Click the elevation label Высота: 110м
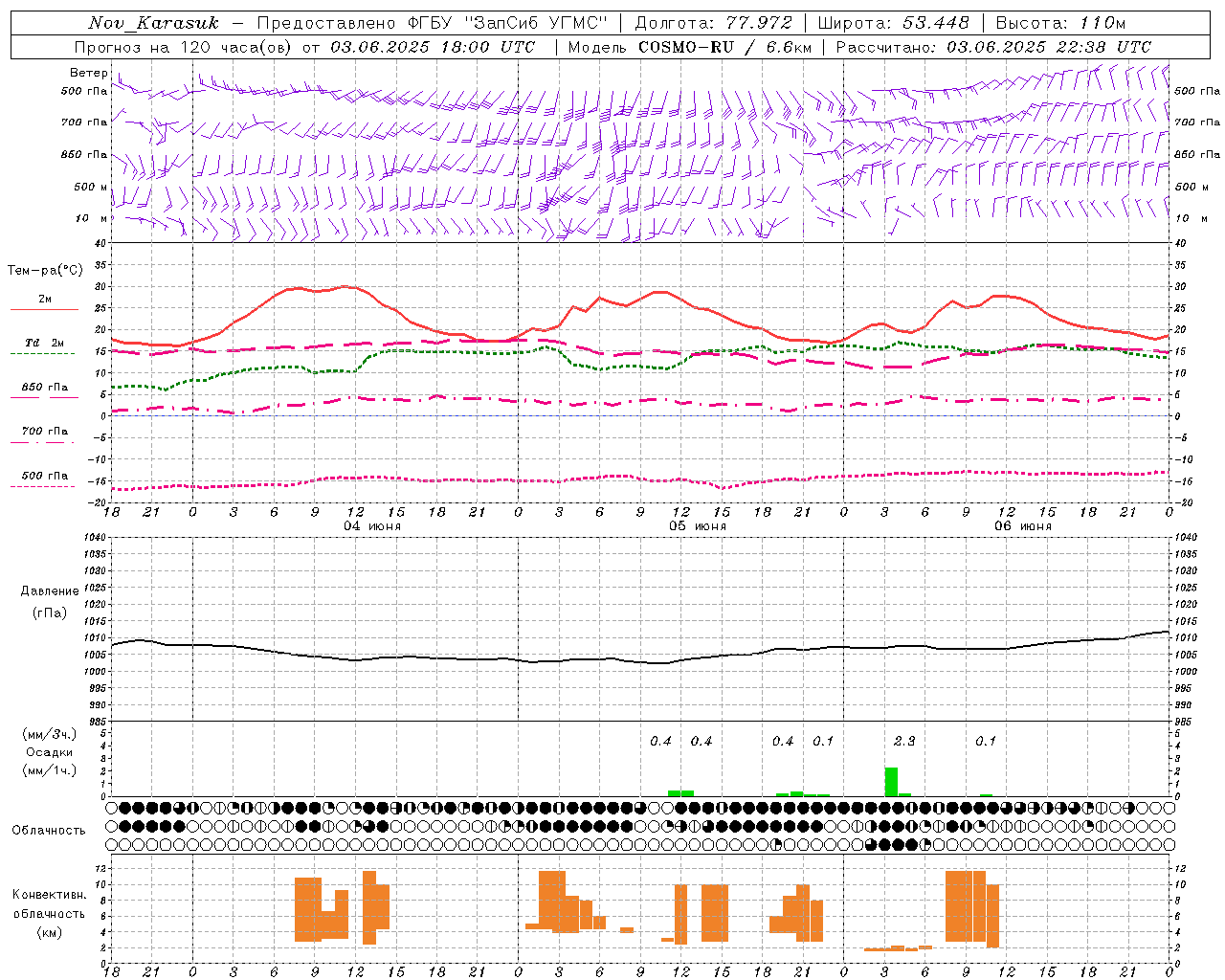The image size is (1225, 980). [1060, 23]
